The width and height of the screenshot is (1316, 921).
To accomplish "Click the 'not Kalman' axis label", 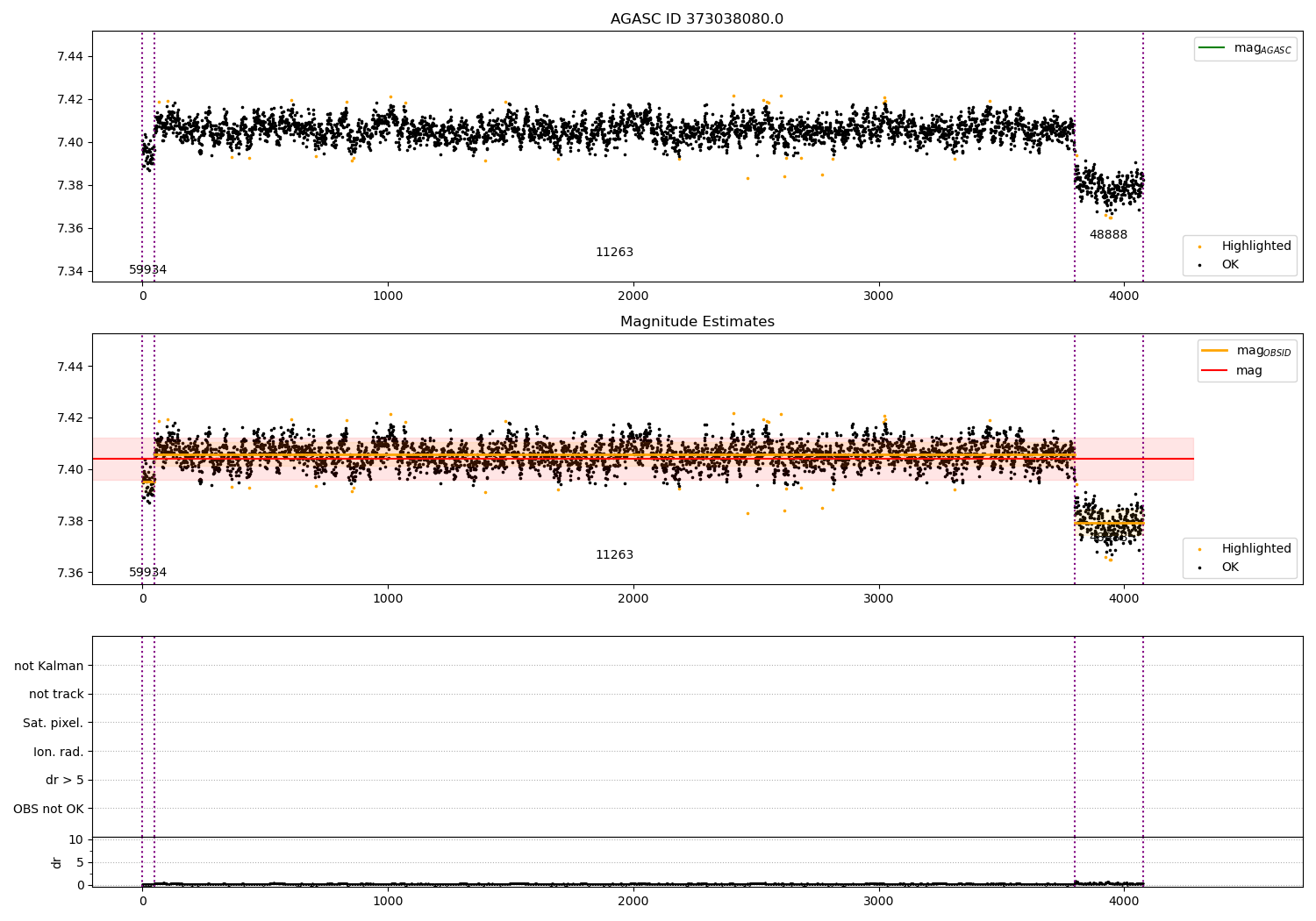I will (x=49, y=667).
